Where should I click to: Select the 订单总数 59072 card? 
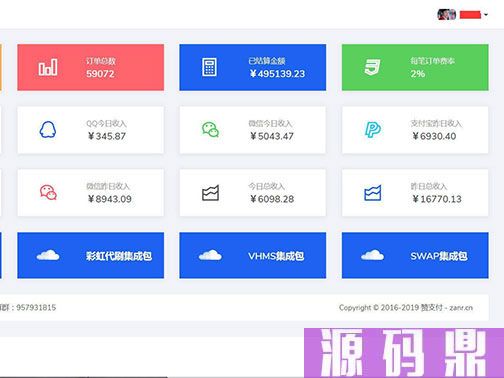pyautogui.click(x=91, y=67)
